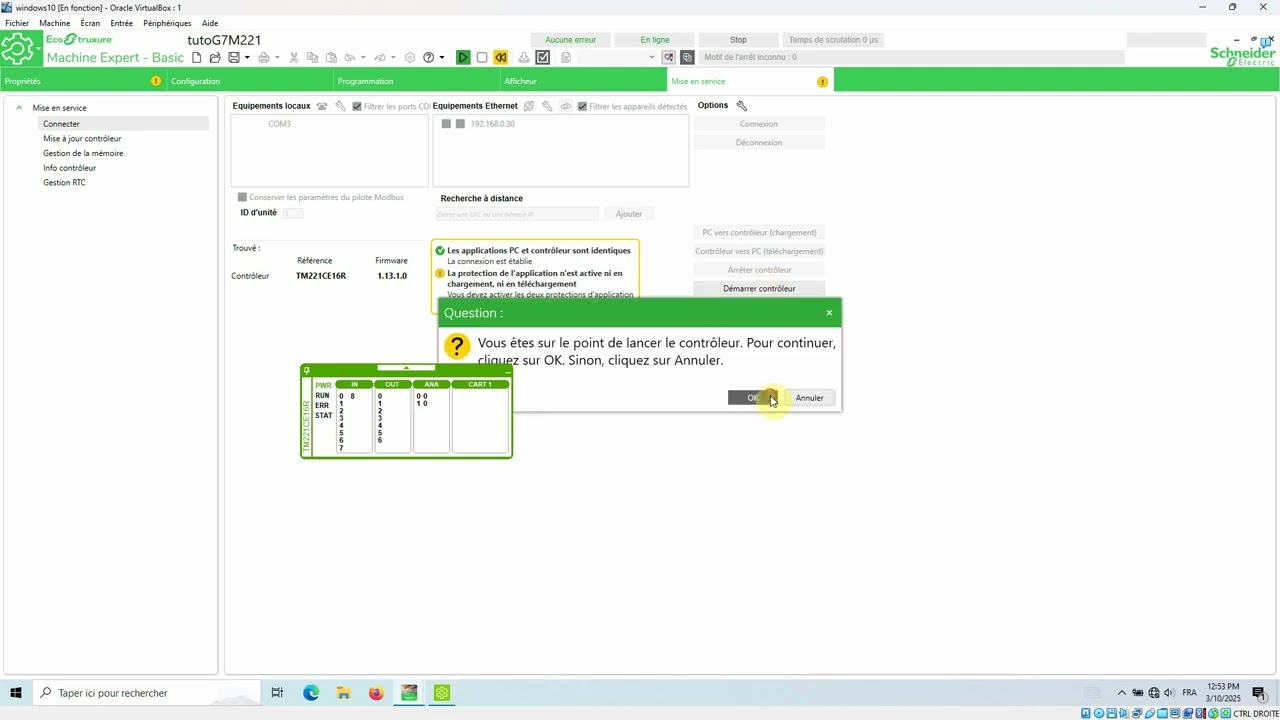Click the EcoStruxure gear logo icon
This screenshot has height=720, width=1280.
(19, 50)
